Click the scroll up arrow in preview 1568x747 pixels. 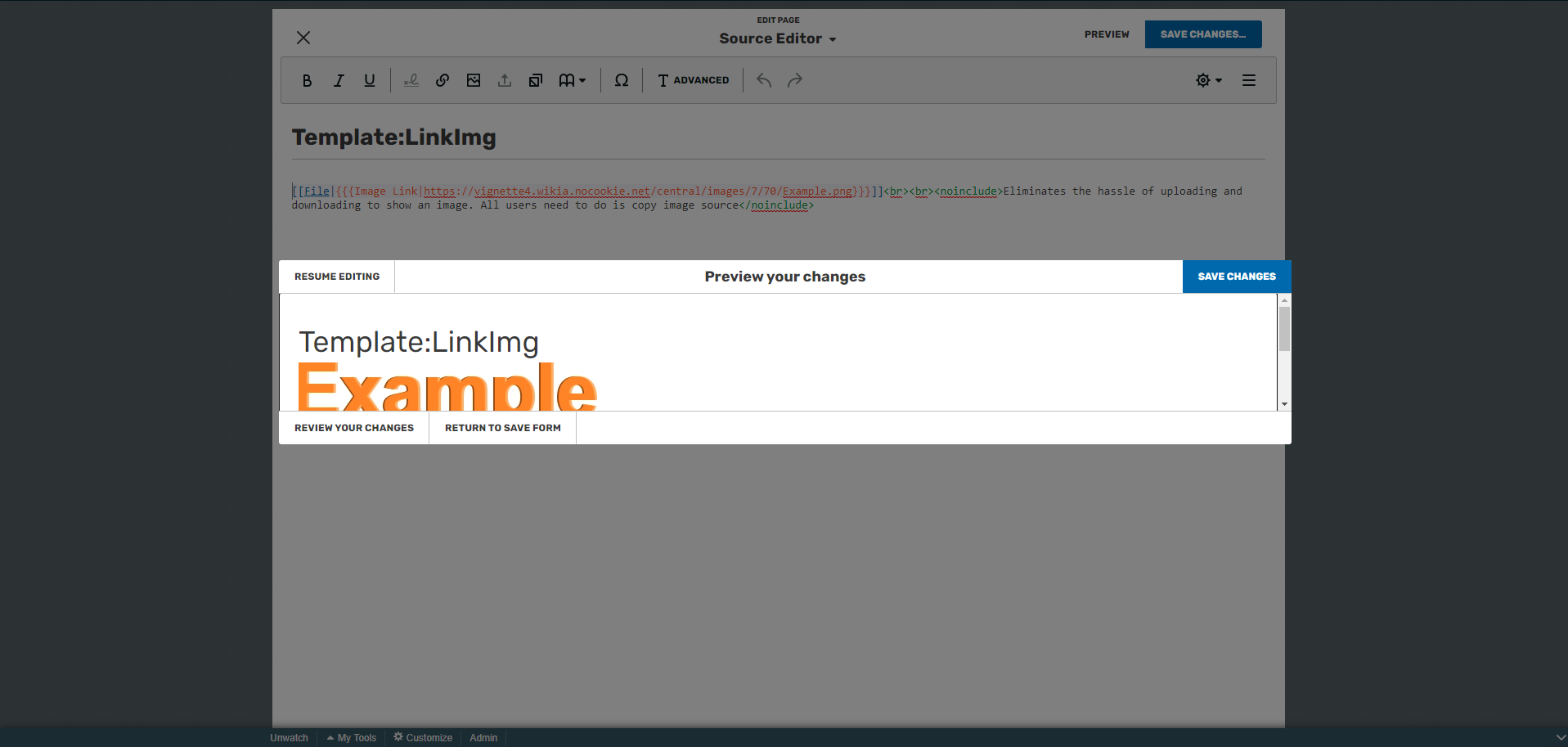point(1284,300)
